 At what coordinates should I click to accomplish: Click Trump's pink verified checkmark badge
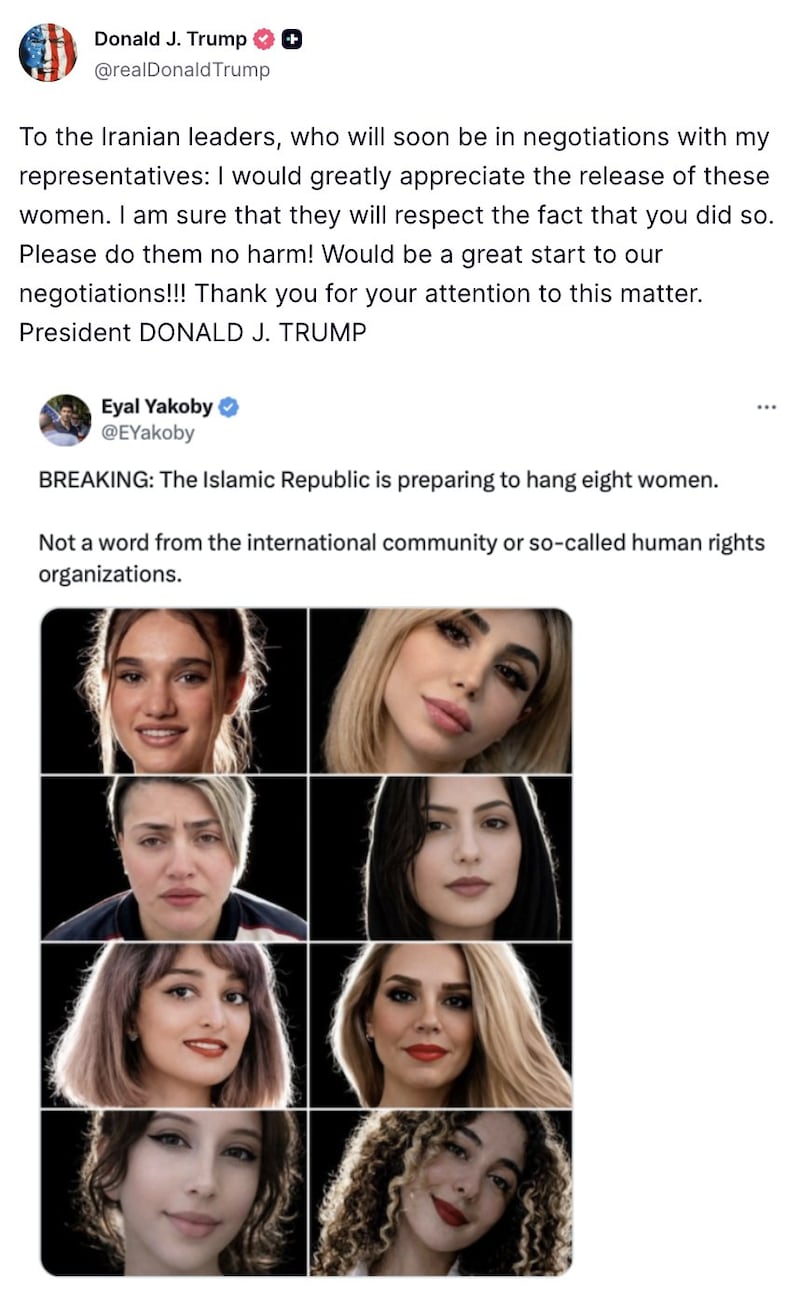click(x=263, y=39)
